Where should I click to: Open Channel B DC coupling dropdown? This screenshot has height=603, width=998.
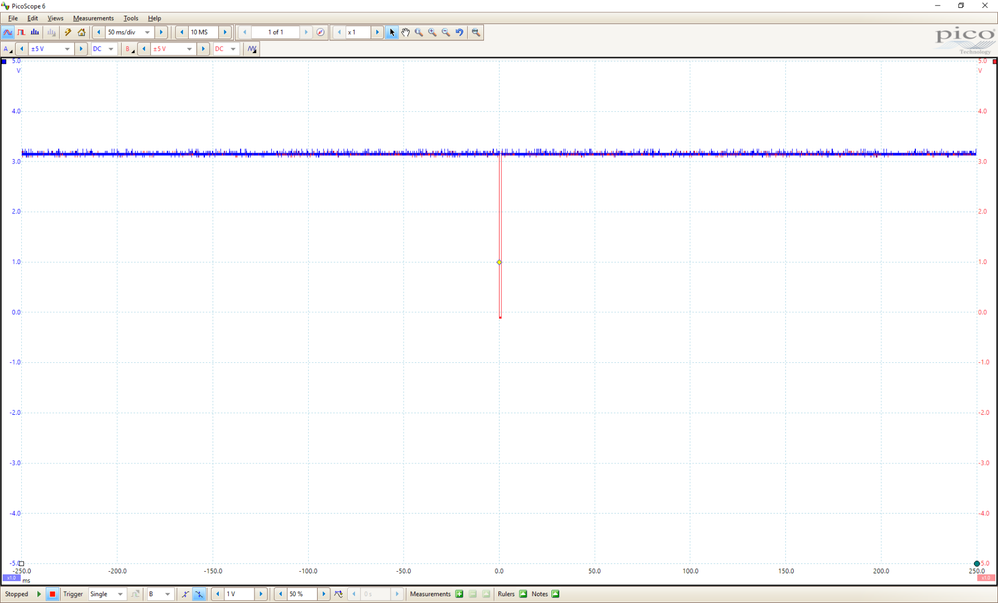tap(225, 49)
